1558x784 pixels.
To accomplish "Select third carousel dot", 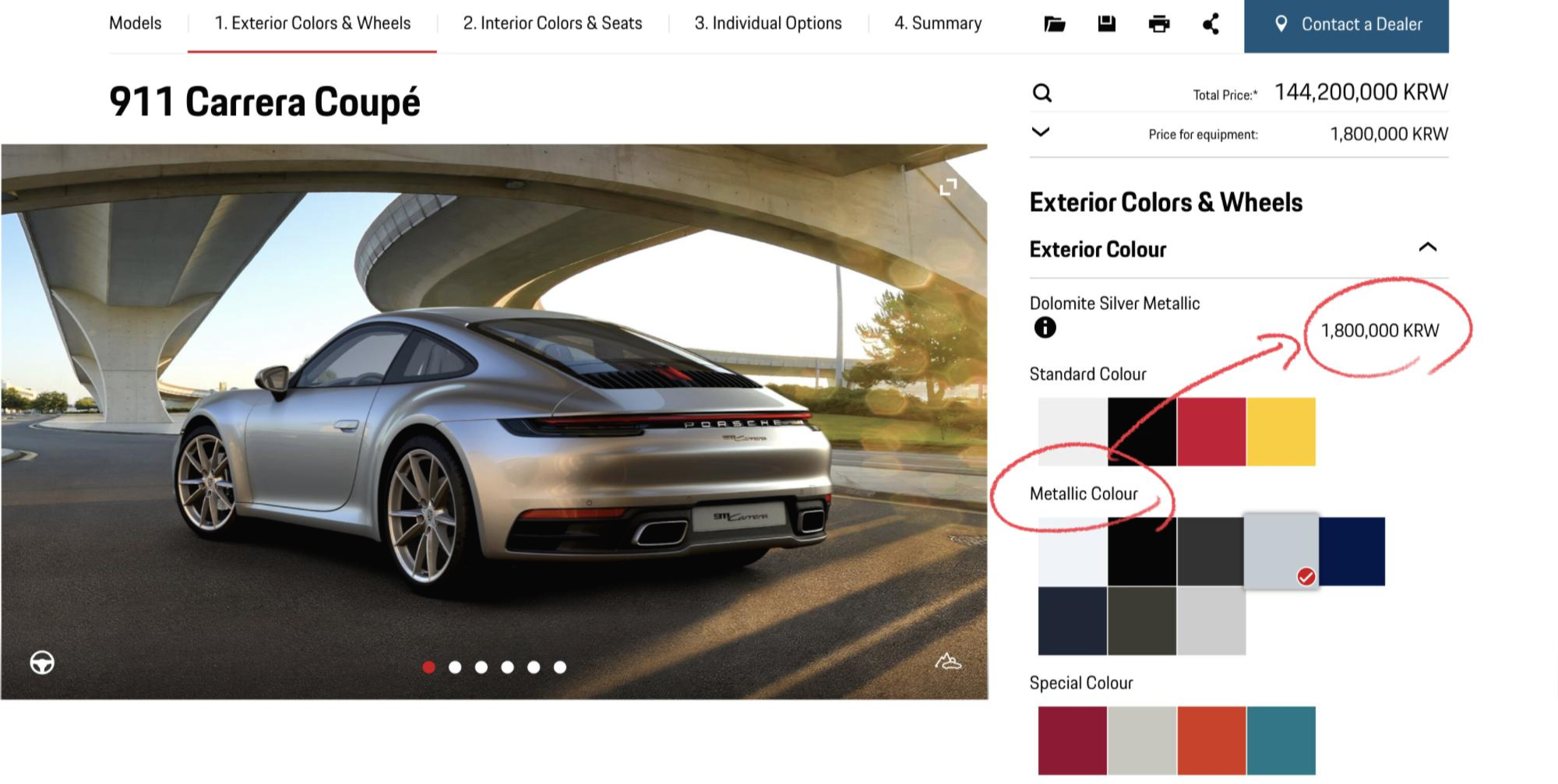I will click(x=481, y=667).
